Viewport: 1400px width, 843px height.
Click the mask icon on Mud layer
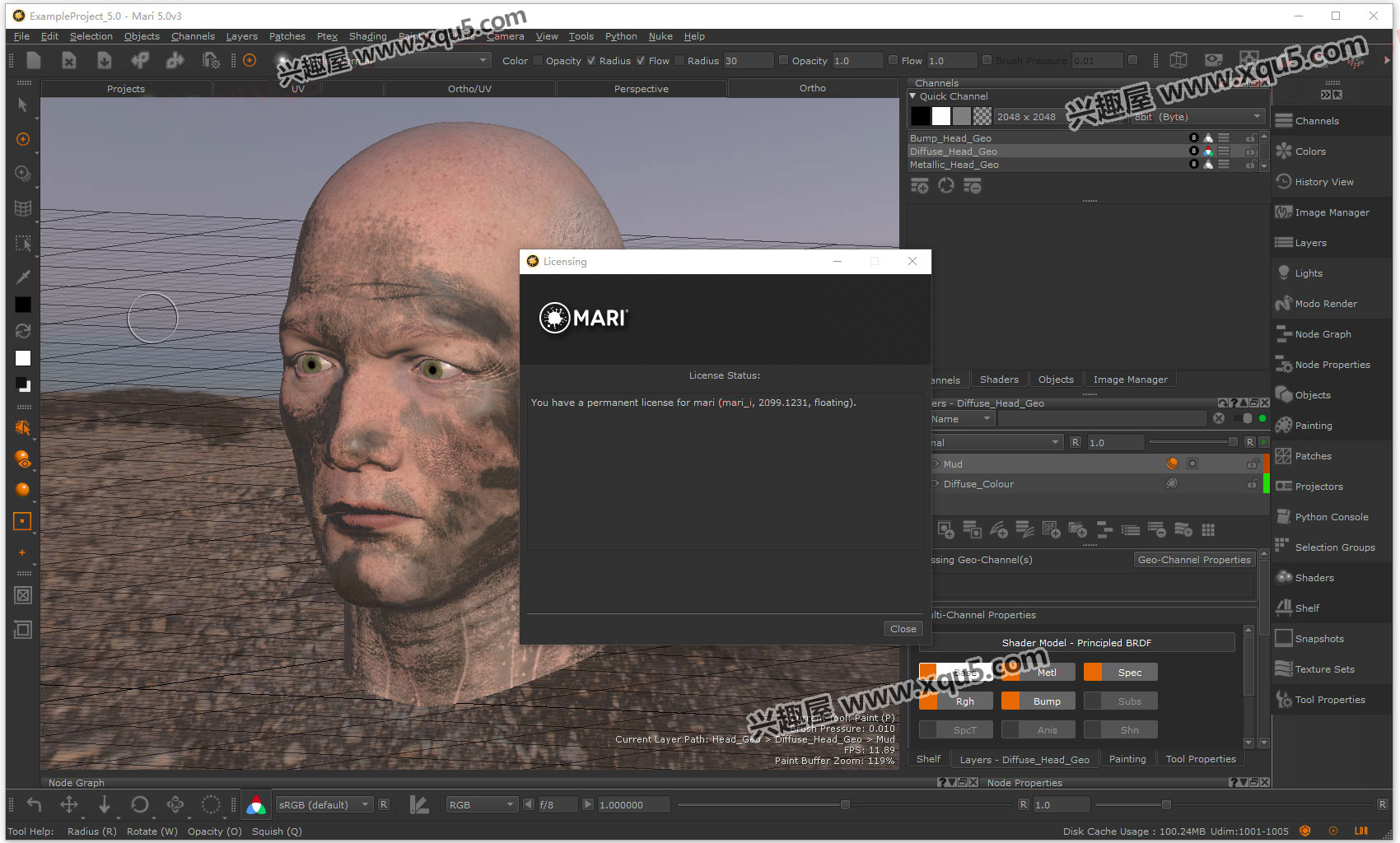click(1192, 464)
